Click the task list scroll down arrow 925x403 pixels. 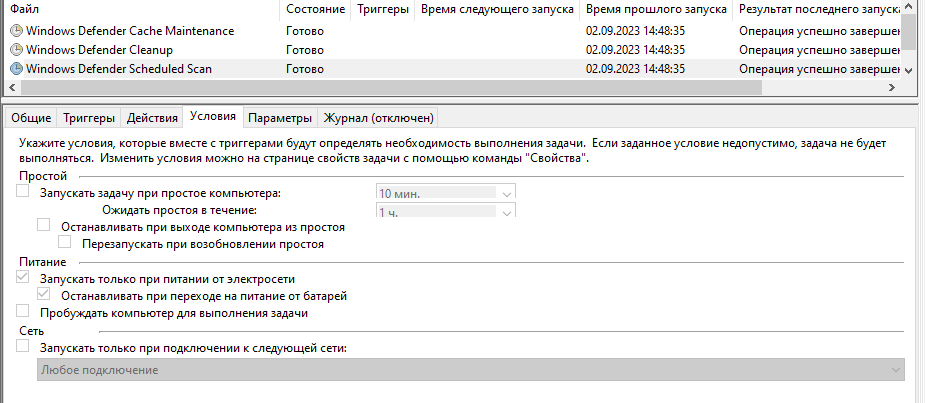point(908,70)
